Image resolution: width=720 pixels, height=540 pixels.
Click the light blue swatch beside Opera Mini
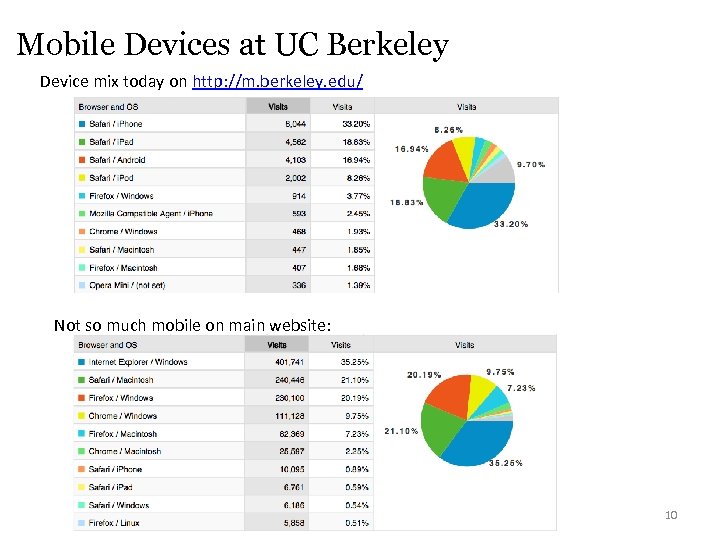coord(81,285)
